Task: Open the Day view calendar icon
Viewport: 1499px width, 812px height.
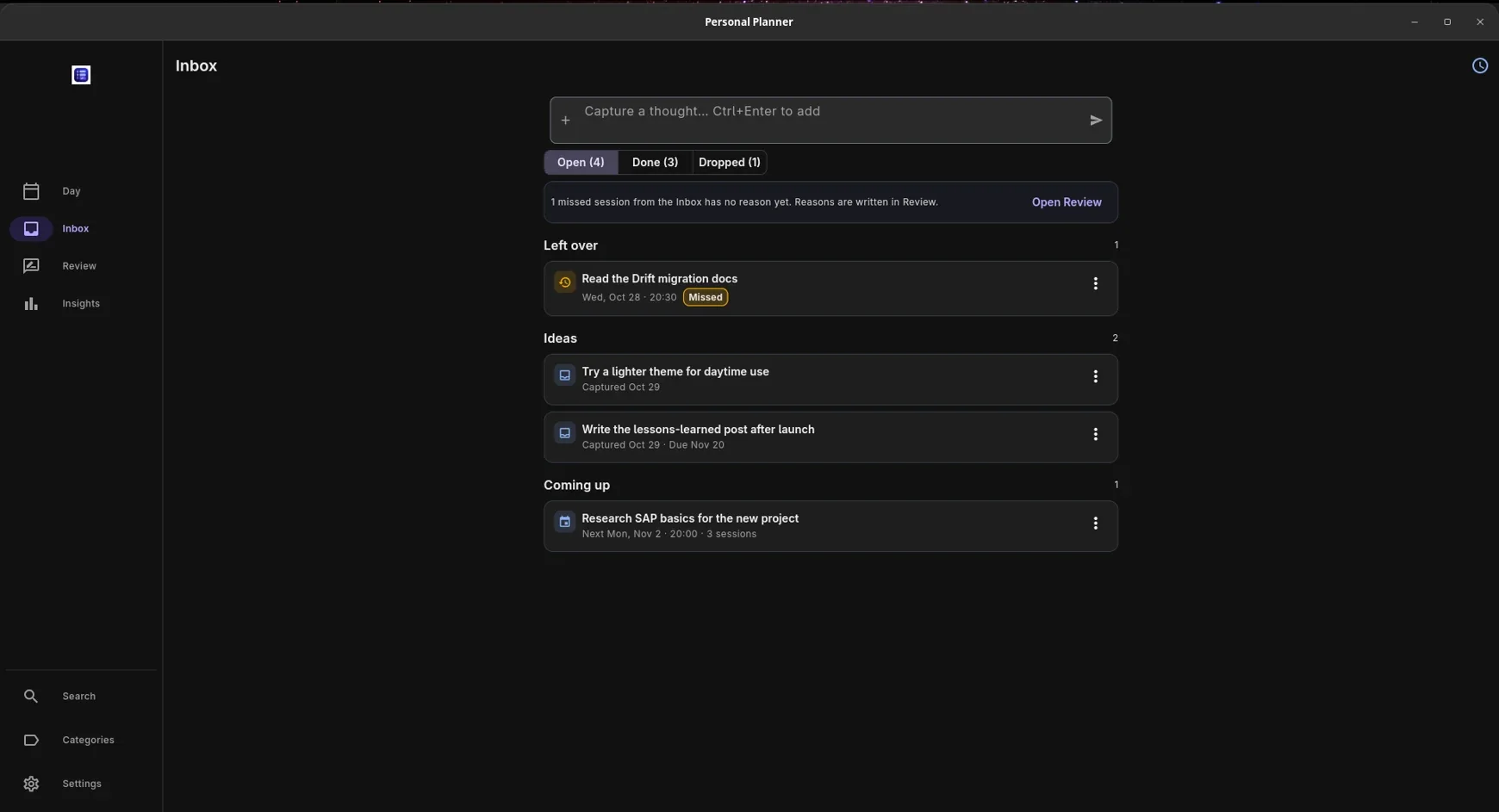Action: 31,191
